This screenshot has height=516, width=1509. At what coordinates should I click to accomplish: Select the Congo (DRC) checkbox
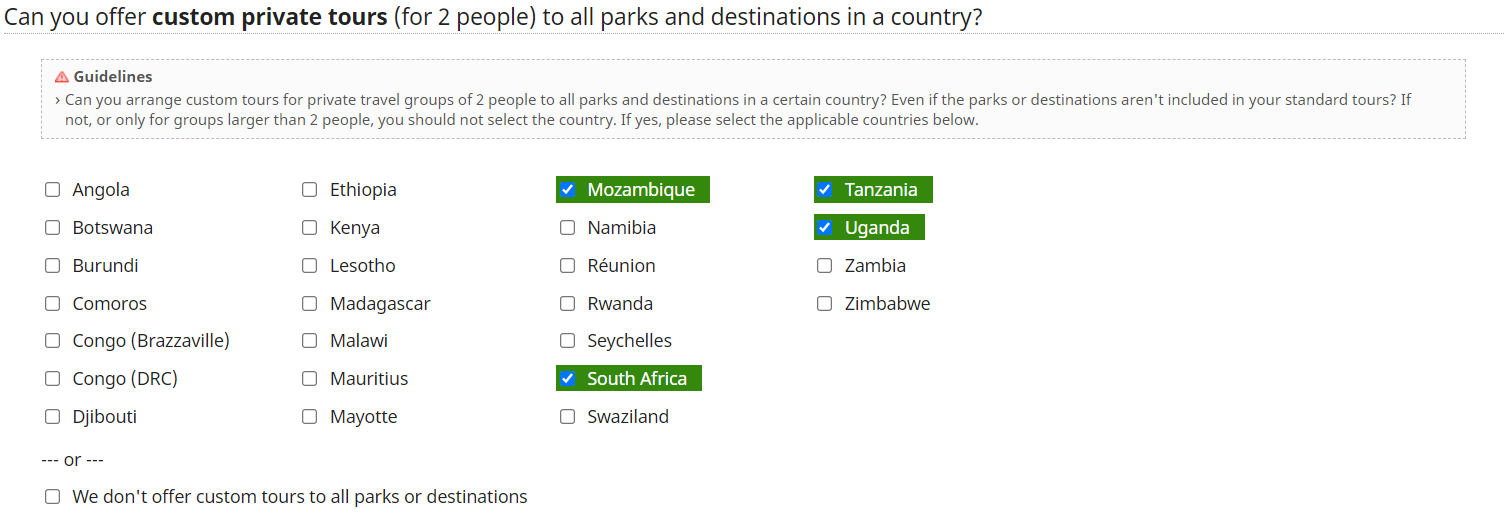tap(52, 379)
